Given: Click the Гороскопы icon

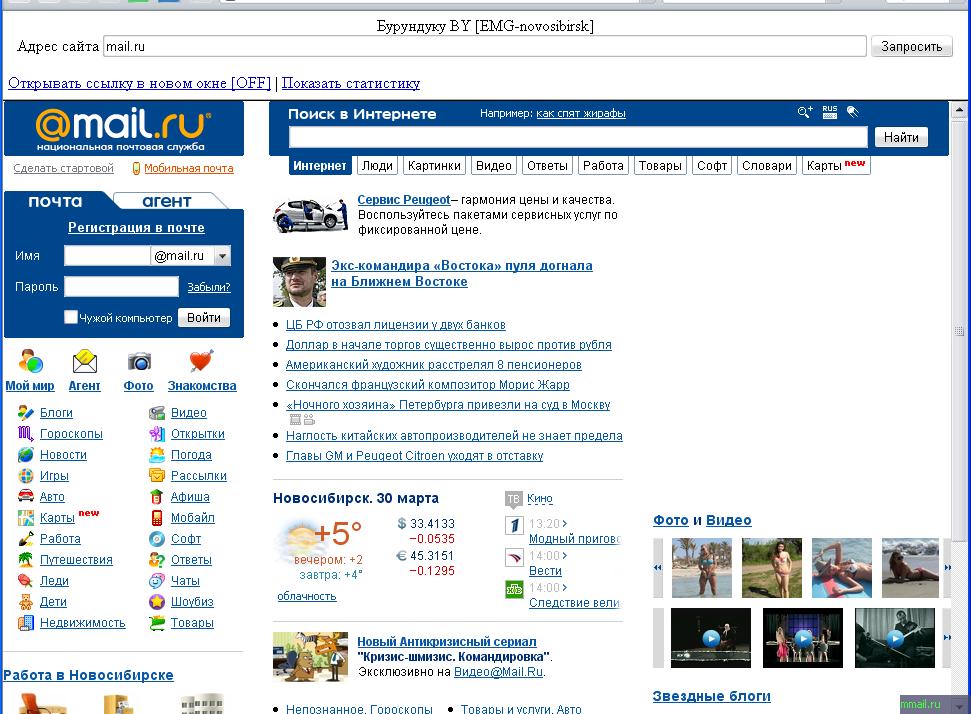Looking at the screenshot, I should (x=25, y=434).
